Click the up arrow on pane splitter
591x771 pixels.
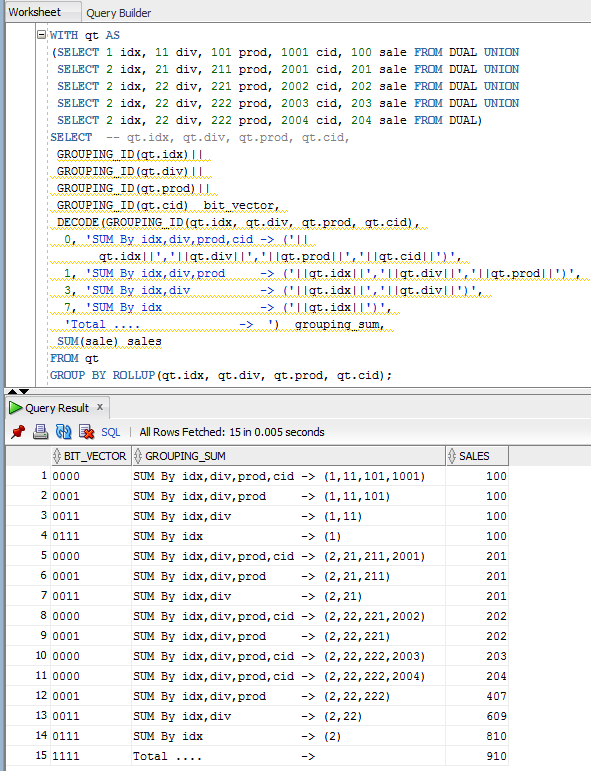(12, 391)
